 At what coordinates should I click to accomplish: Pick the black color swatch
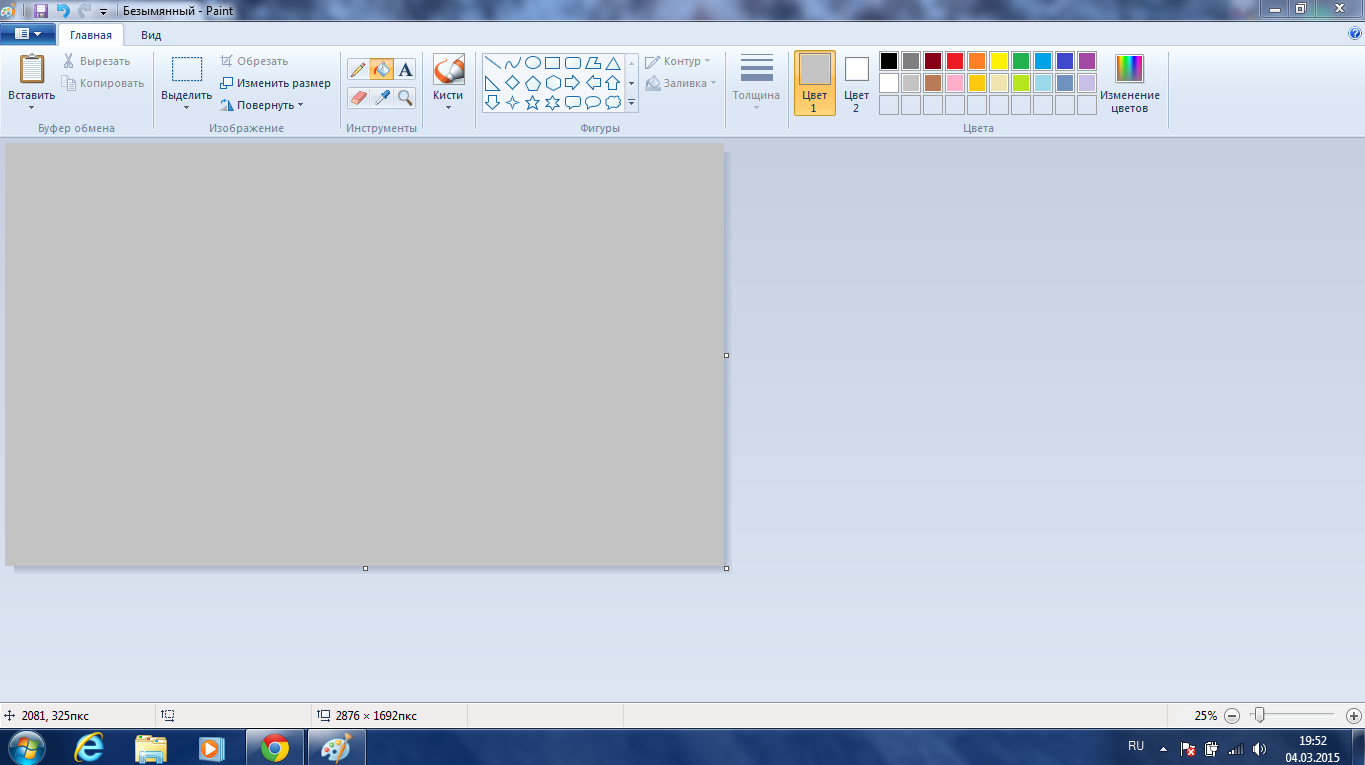tap(889, 61)
